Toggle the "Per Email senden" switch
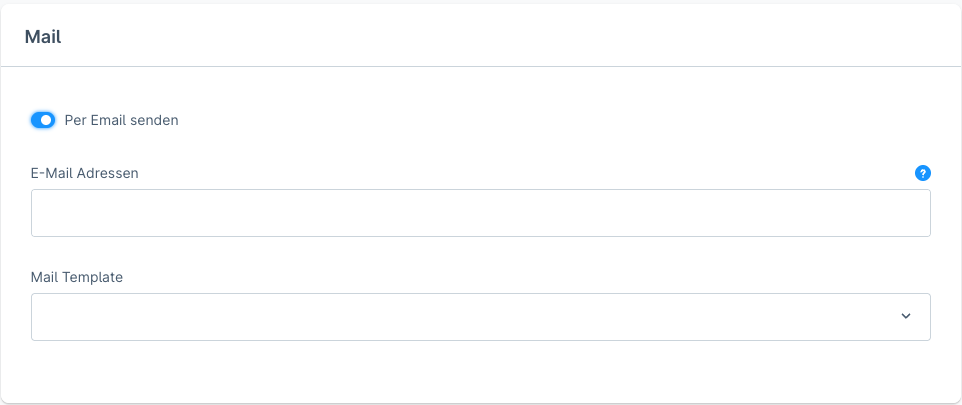Image resolution: width=962 pixels, height=405 pixels. 43,120
